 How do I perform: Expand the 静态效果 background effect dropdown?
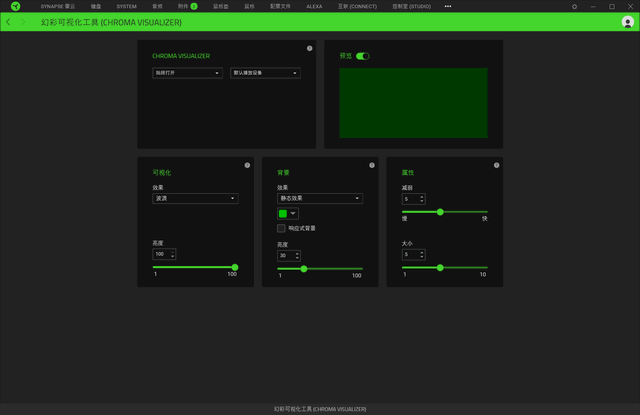click(x=320, y=198)
